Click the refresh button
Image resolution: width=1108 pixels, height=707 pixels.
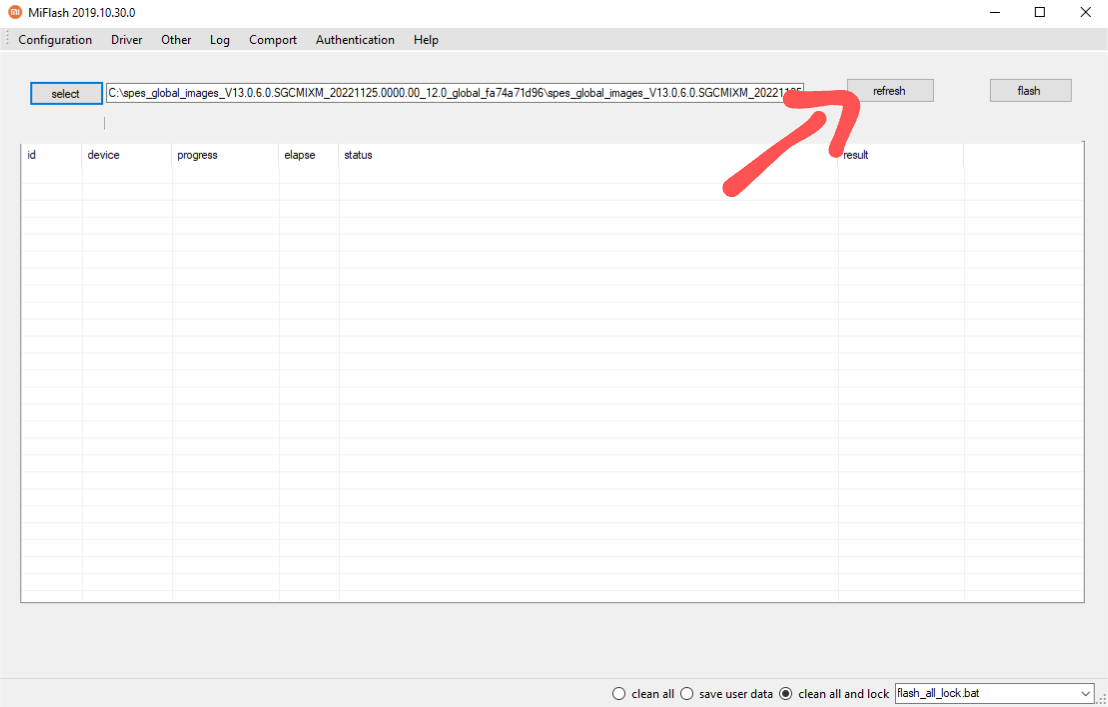(890, 90)
